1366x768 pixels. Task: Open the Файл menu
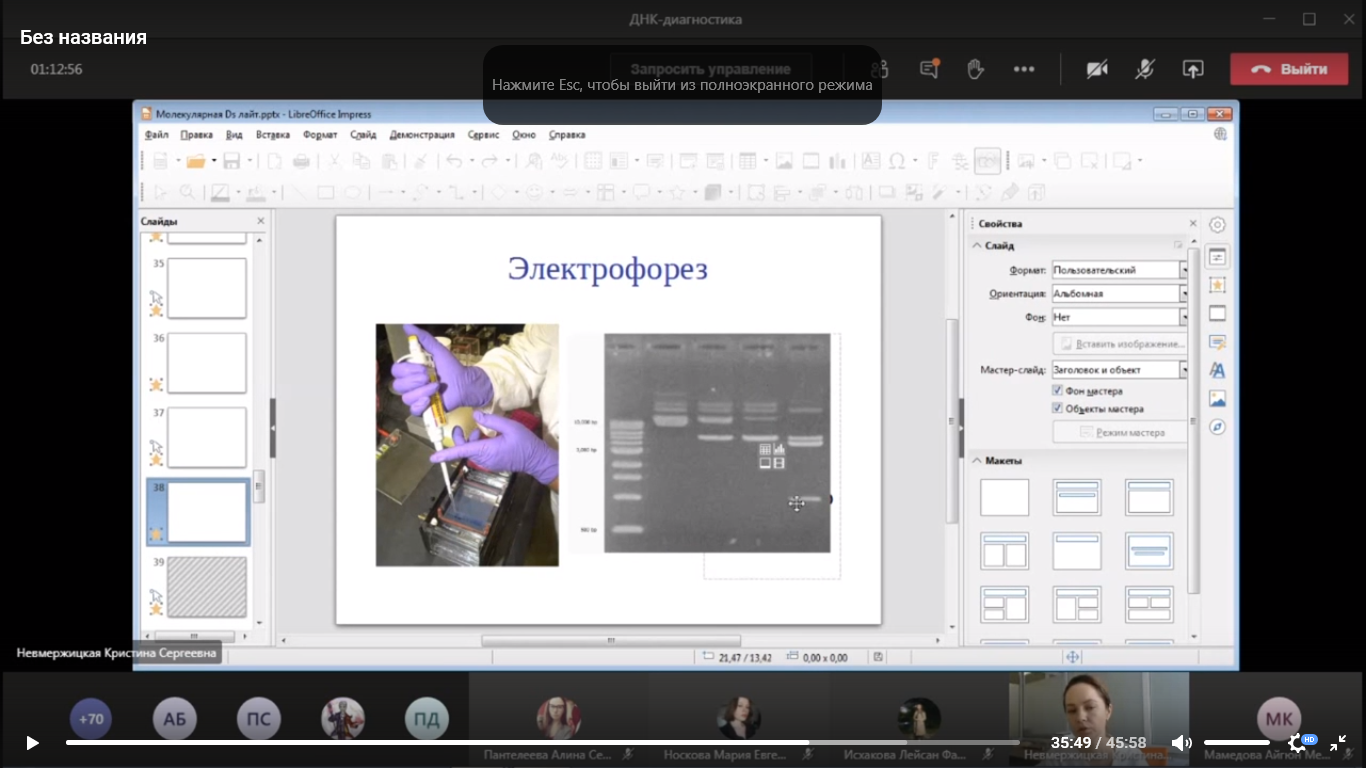pos(156,134)
